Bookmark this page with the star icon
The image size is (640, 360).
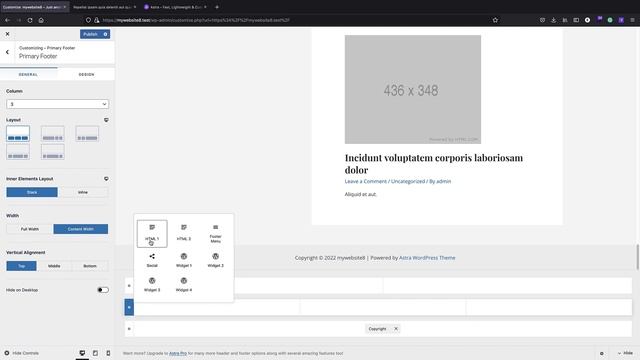[x=495, y=20]
